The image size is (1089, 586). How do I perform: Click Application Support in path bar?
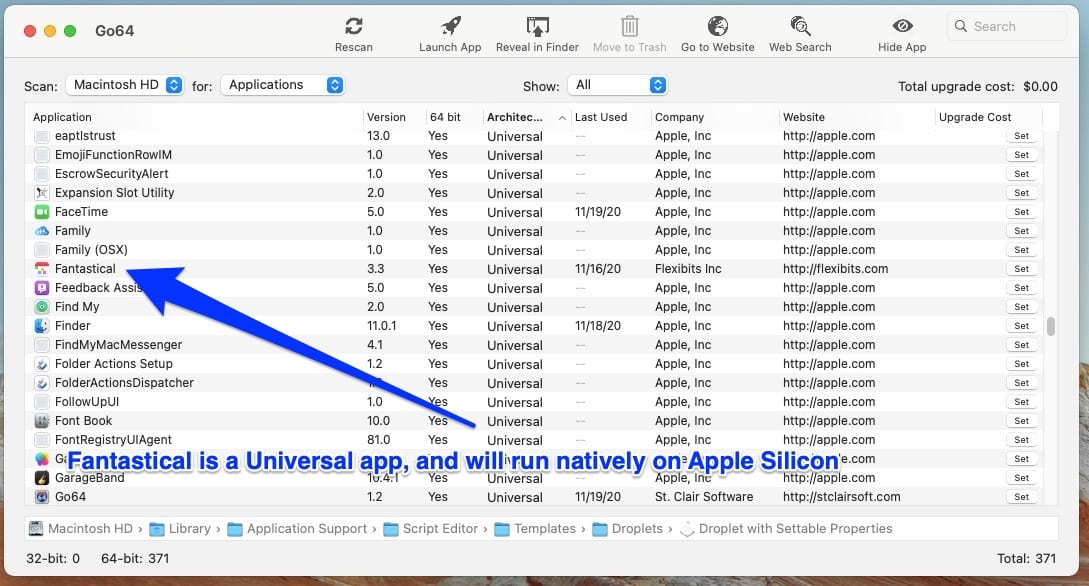click(x=297, y=528)
